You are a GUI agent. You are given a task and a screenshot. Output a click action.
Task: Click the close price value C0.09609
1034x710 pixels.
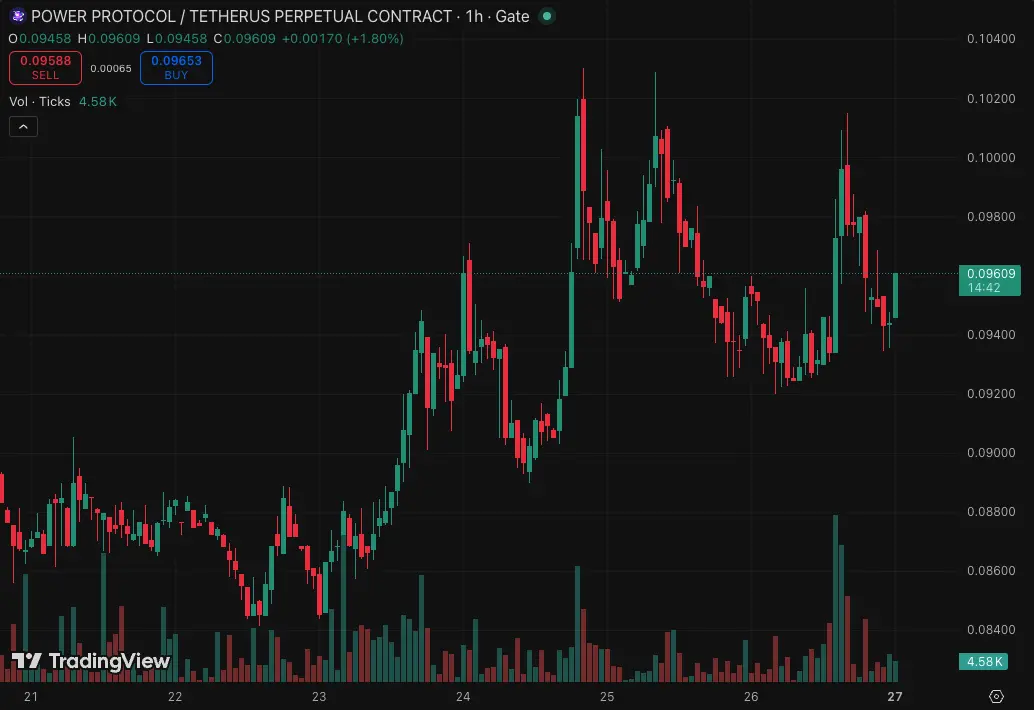click(245, 39)
